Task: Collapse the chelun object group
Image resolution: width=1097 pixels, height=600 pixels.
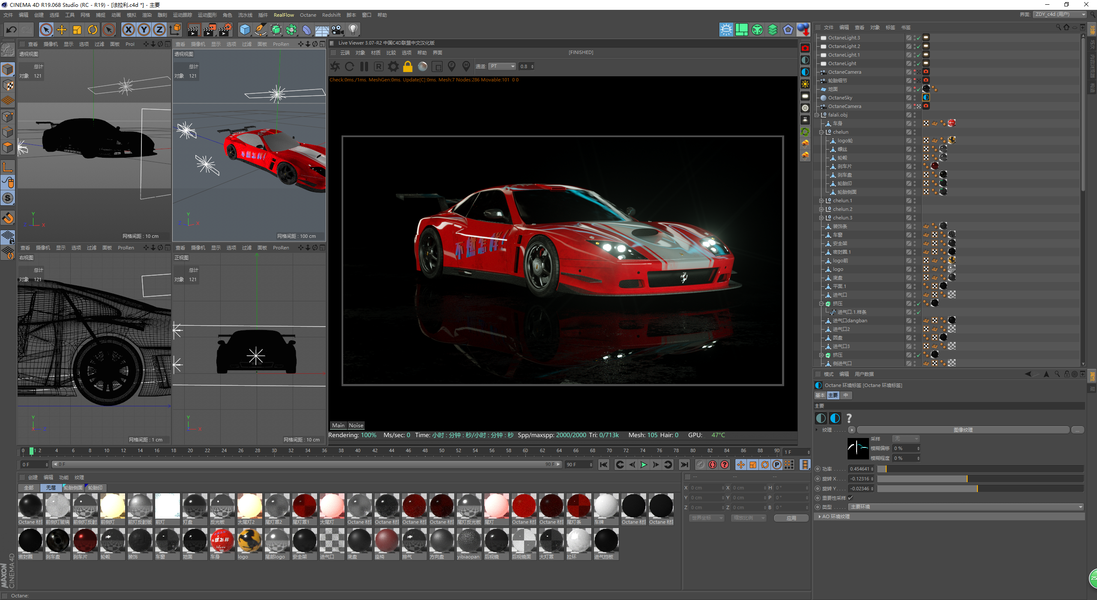Action: (821, 132)
